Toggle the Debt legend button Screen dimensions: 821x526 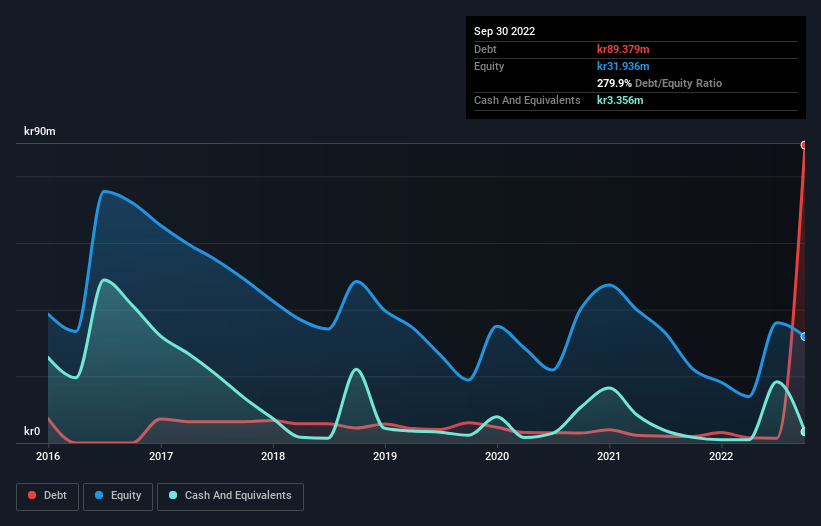tap(47, 496)
